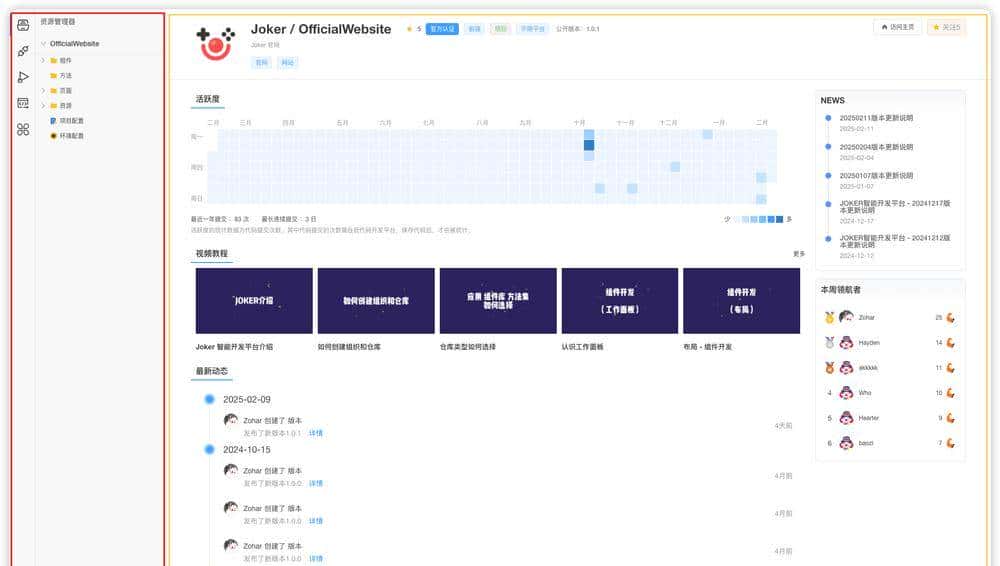The height and width of the screenshot is (566, 1000).
Task: Open 20250211版本更新说明 news item
Action: pos(876,118)
